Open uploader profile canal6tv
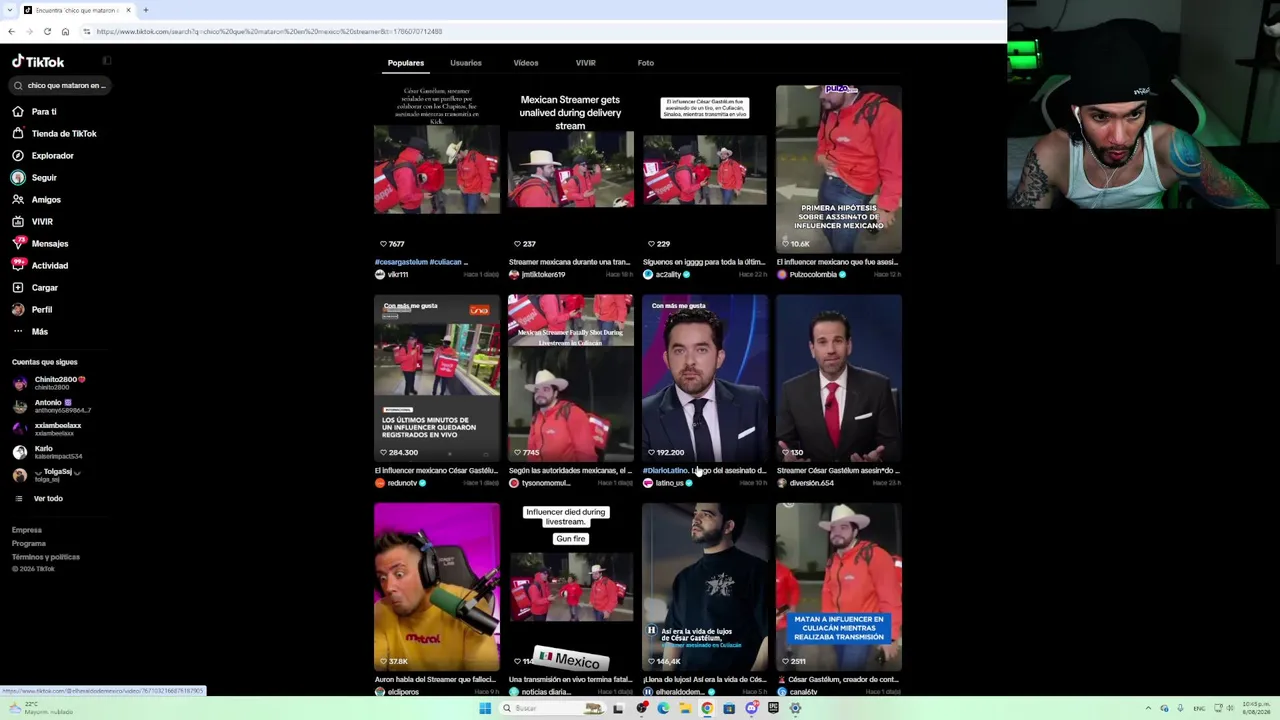Viewport: 1280px width, 720px height. 803,692
